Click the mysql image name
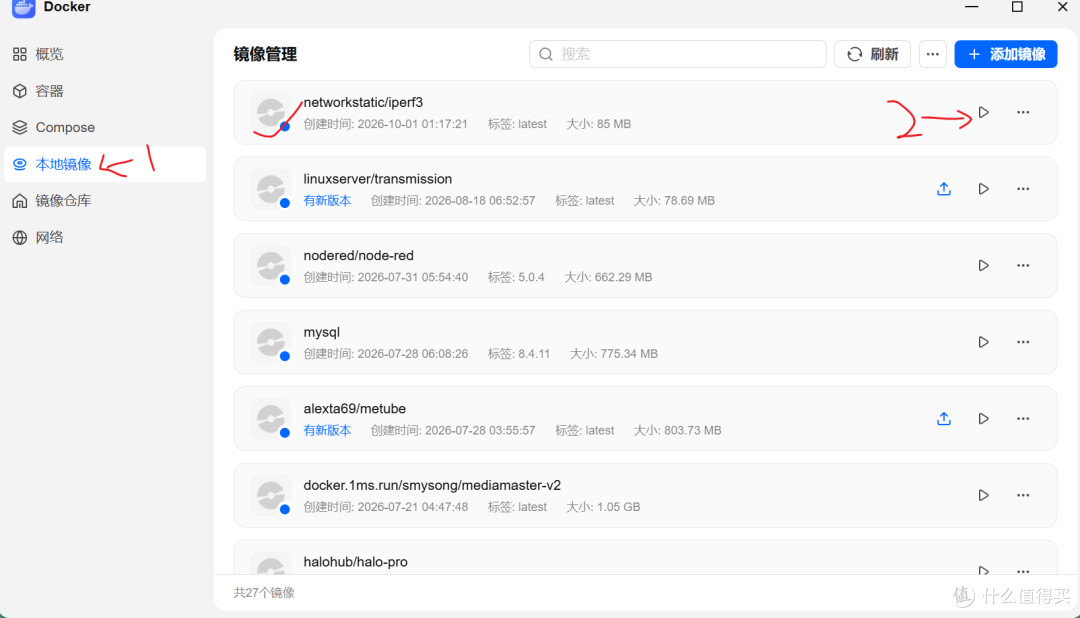The height and width of the screenshot is (618, 1080). click(322, 332)
